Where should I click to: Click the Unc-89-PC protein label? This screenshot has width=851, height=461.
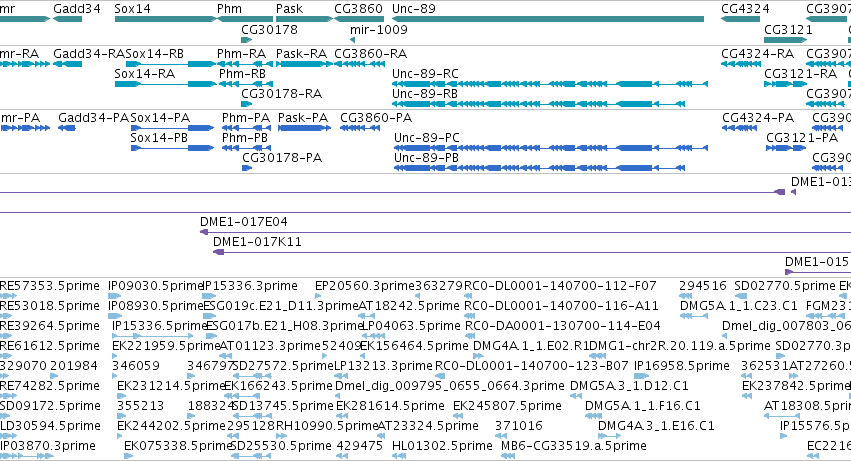[x=427, y=137]
